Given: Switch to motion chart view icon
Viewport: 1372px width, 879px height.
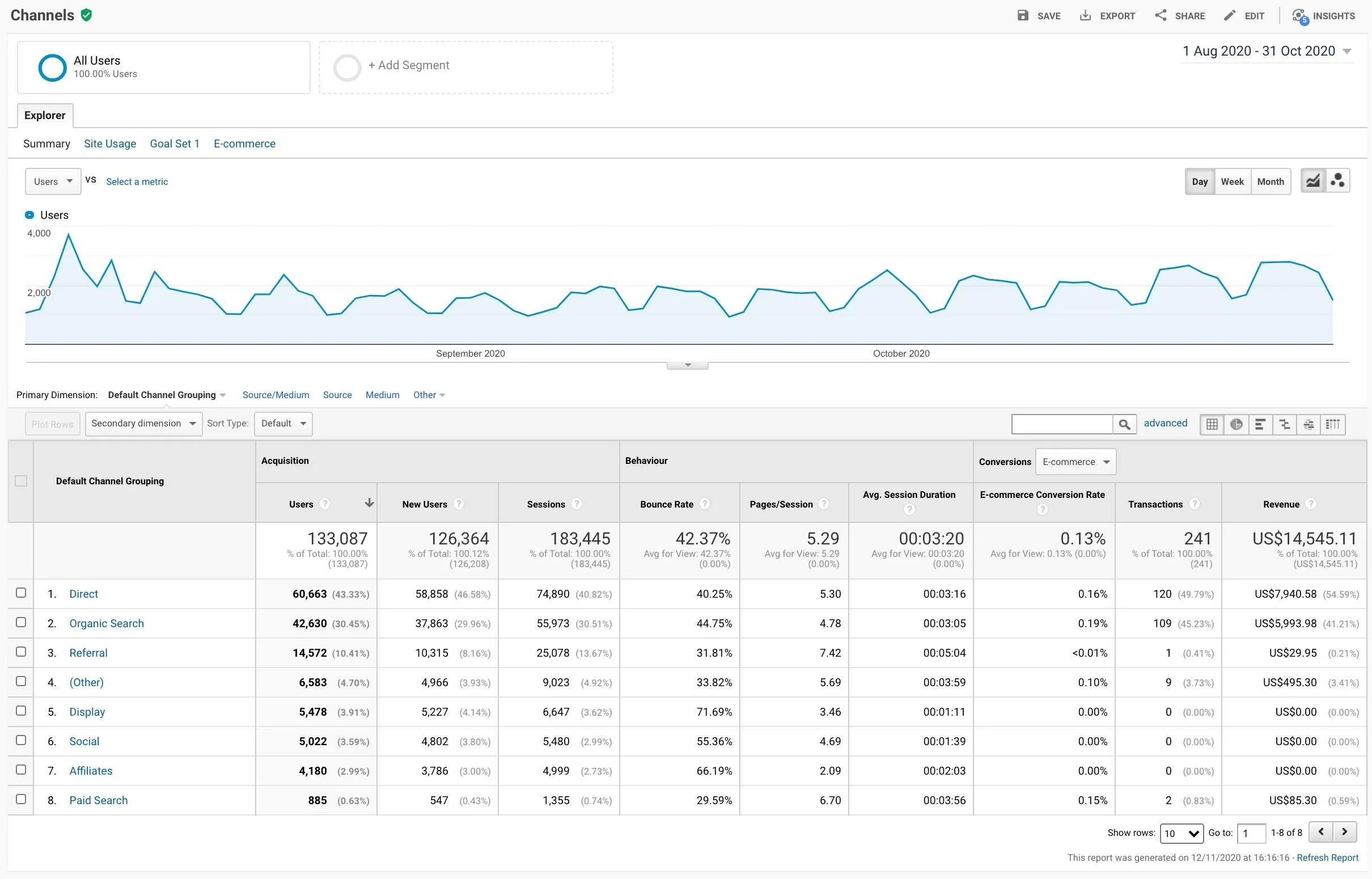Looking at the screenshot, I should point(1337,181).
